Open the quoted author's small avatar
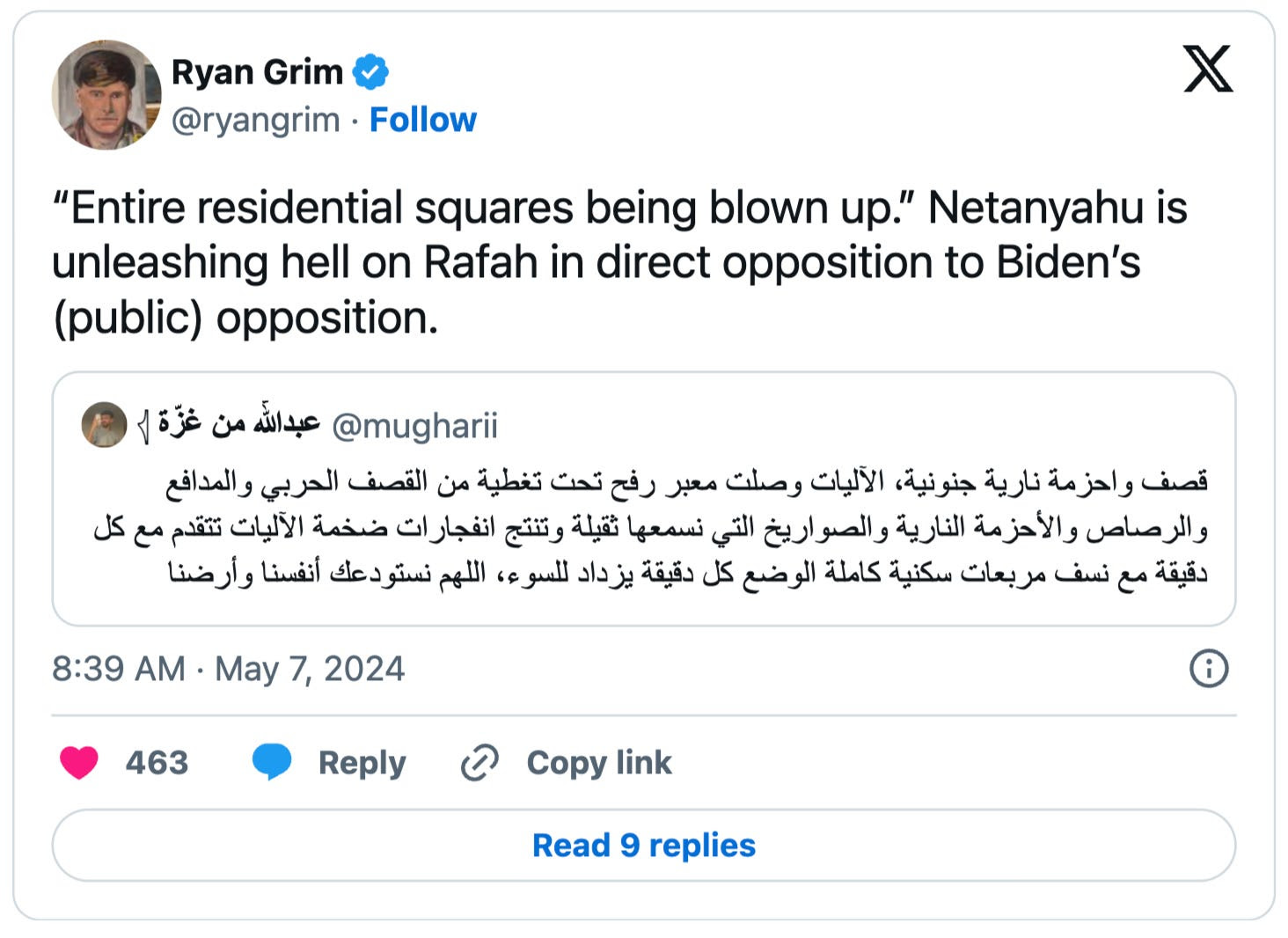 [104, 425]
